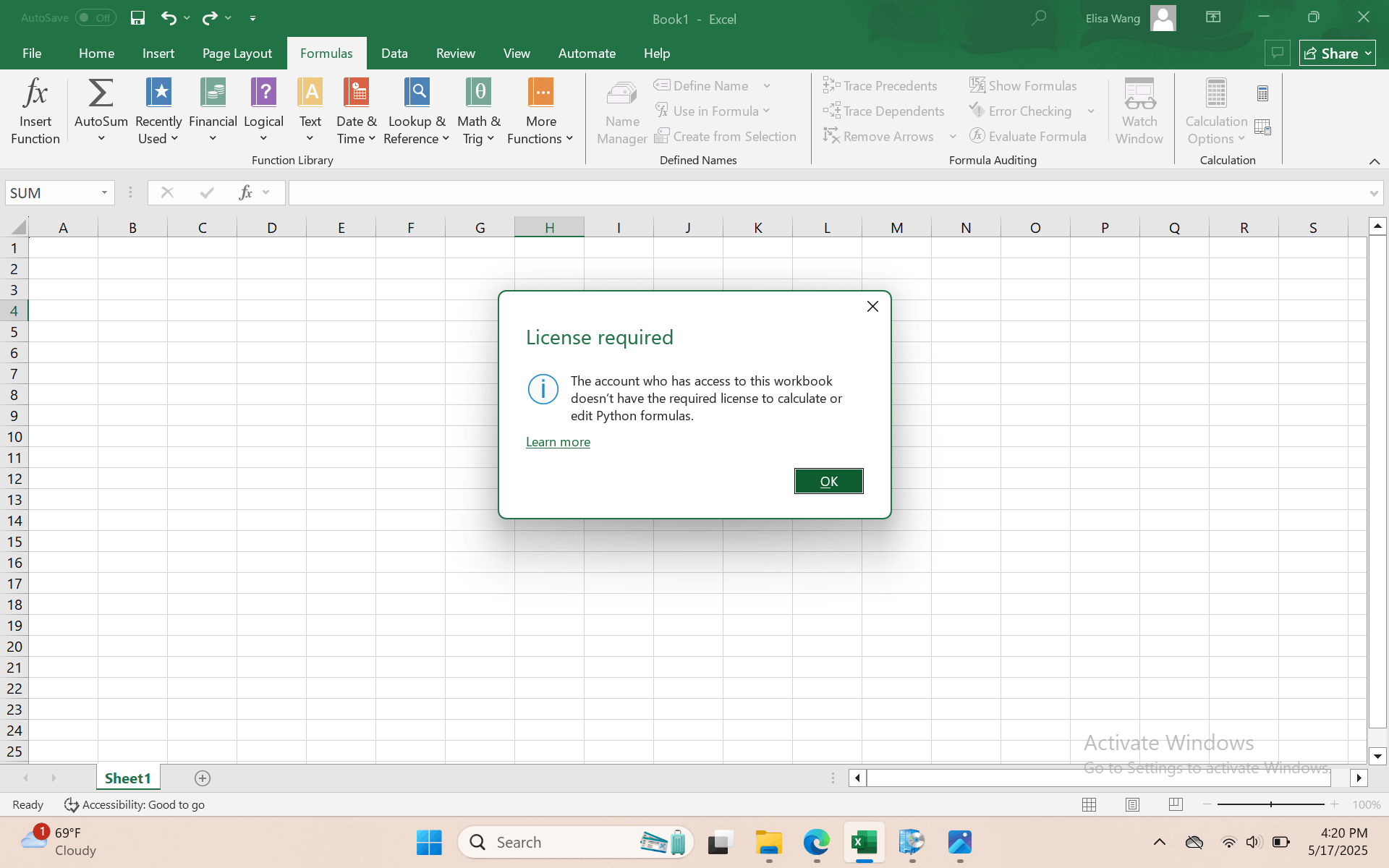Viewport: 1389px width, 868px height.
Task: Adjust the zoom slider in status bar
Action: (x=1270, y=804)
